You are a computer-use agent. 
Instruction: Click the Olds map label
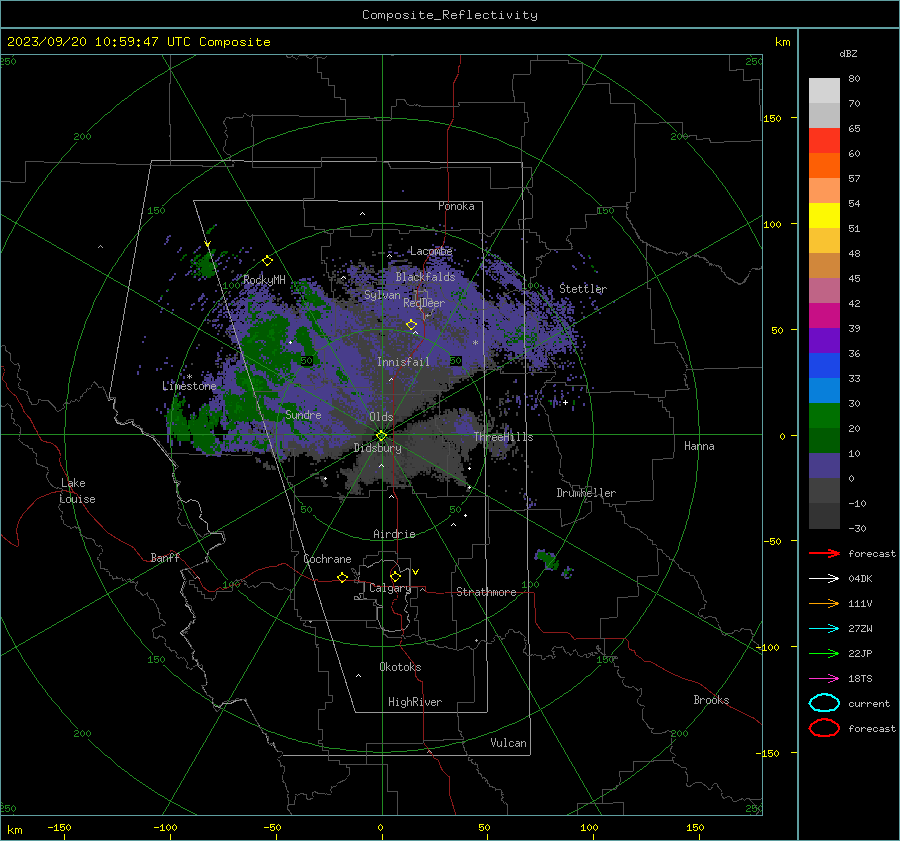(x=381, y=417)
